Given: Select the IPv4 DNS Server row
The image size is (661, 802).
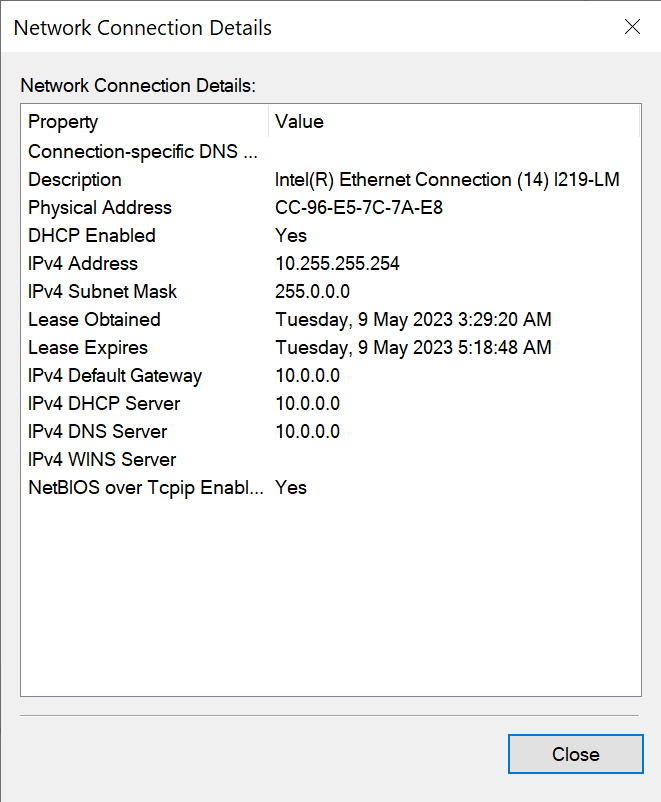Looking at the screenshot, I should tap(330, 432).
